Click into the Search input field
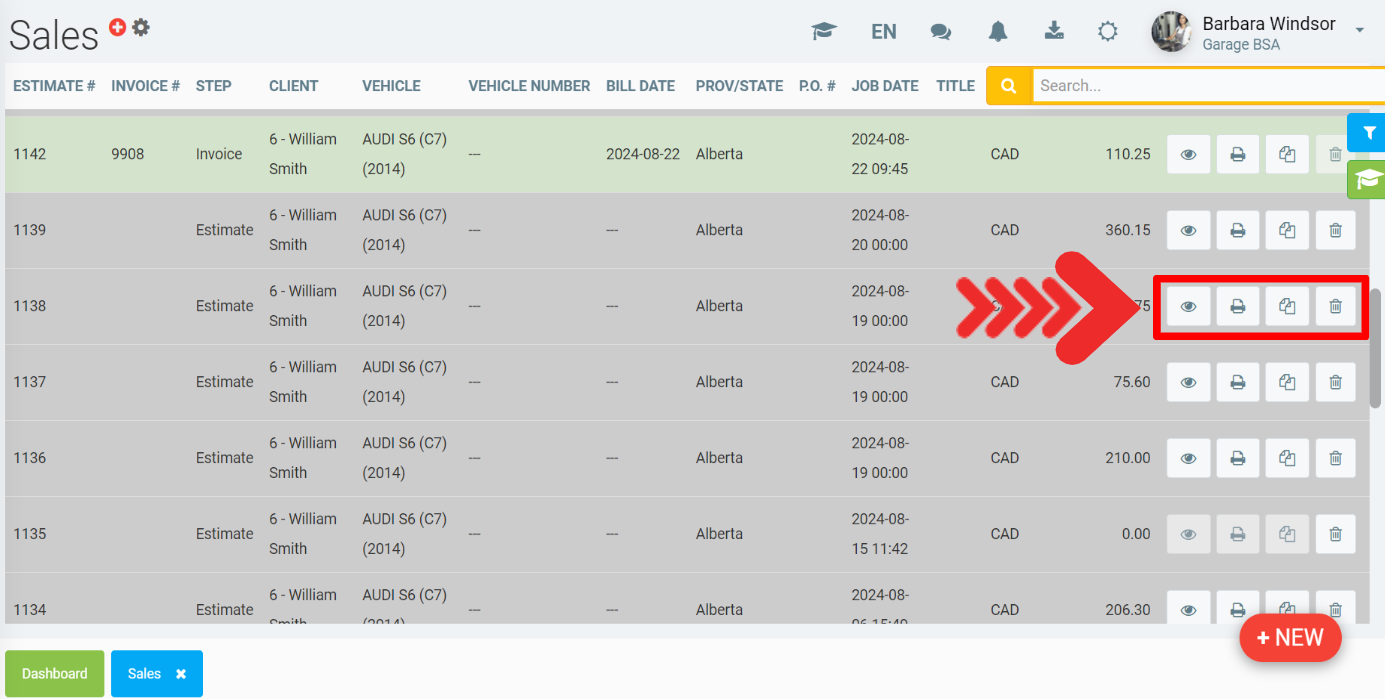The image size is (1385, 699). [x=1200, y=86]
